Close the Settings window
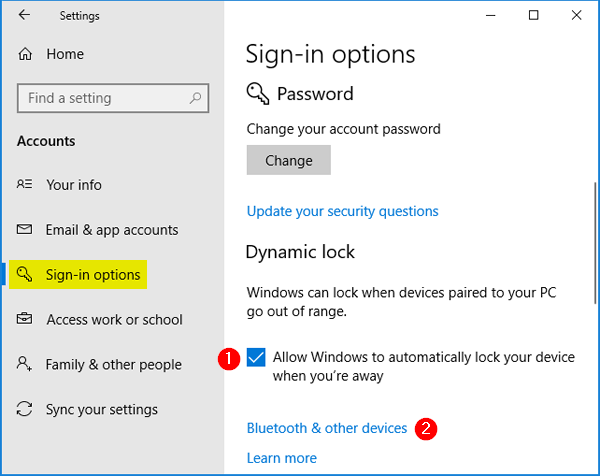Viewport: 600px width, 476px height. [x=579, y=15]
